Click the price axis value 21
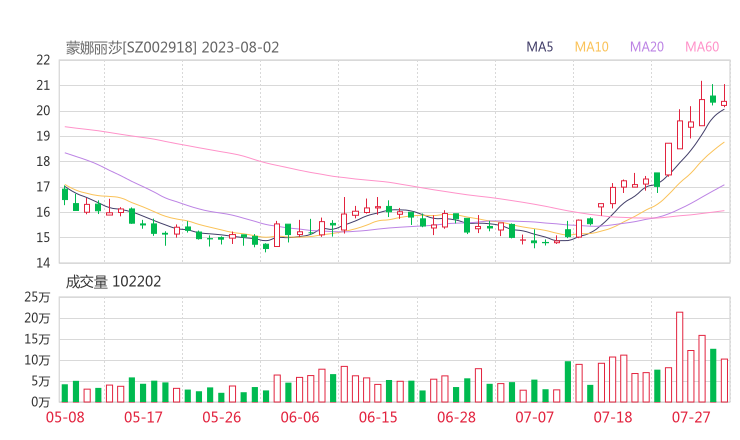Screen dimensions: 740x440 pyautogui.click(x=43, y=85)
